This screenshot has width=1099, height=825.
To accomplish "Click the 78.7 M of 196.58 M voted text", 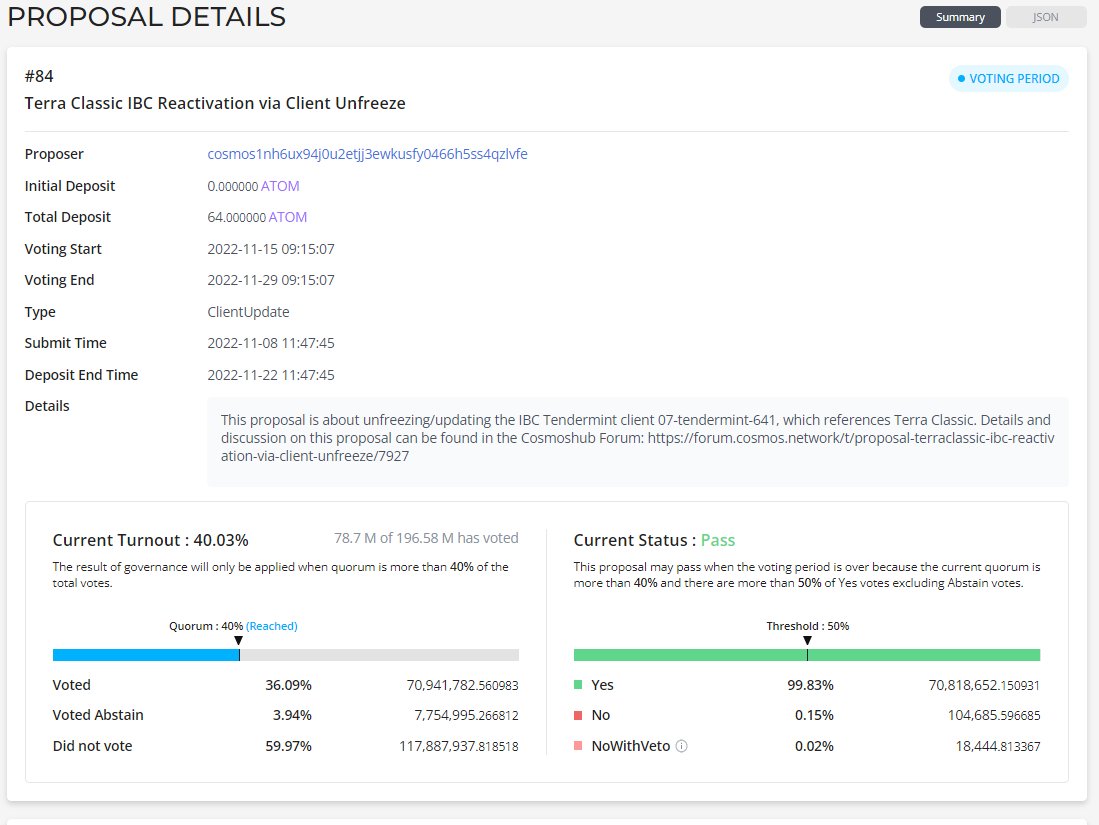I will click(426, 538).
